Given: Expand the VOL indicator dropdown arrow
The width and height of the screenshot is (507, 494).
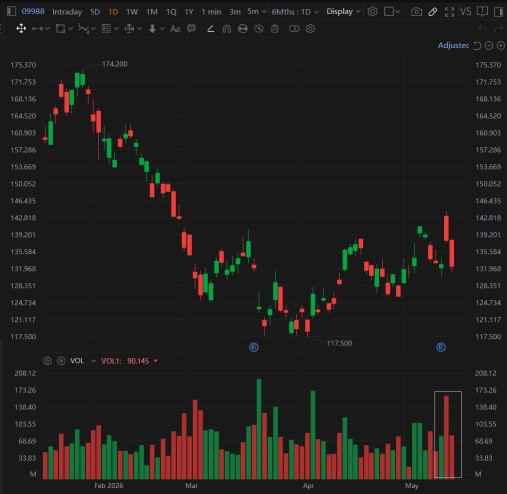Looking at the screenshot, I should [93, 361].
